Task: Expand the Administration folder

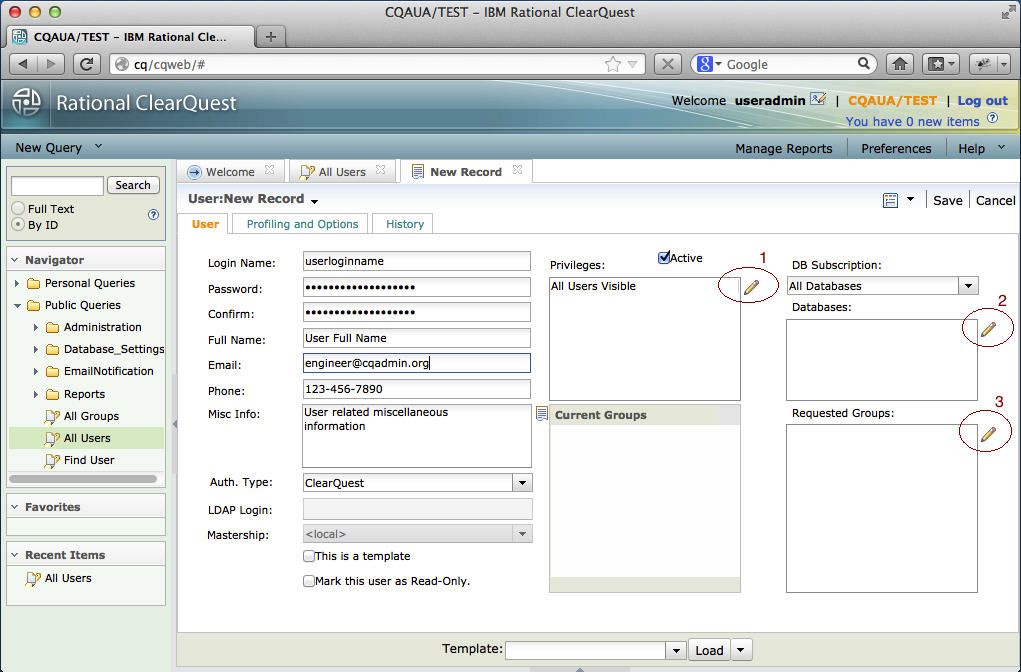Action: [36, 328]
